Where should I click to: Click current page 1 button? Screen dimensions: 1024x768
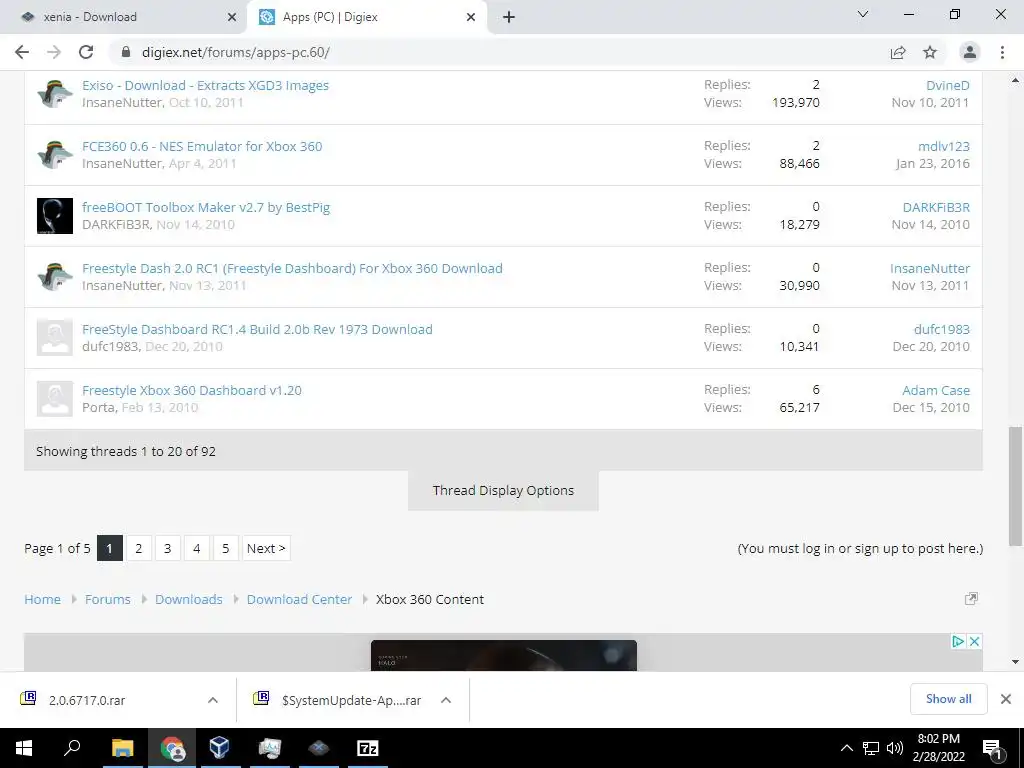110,548
